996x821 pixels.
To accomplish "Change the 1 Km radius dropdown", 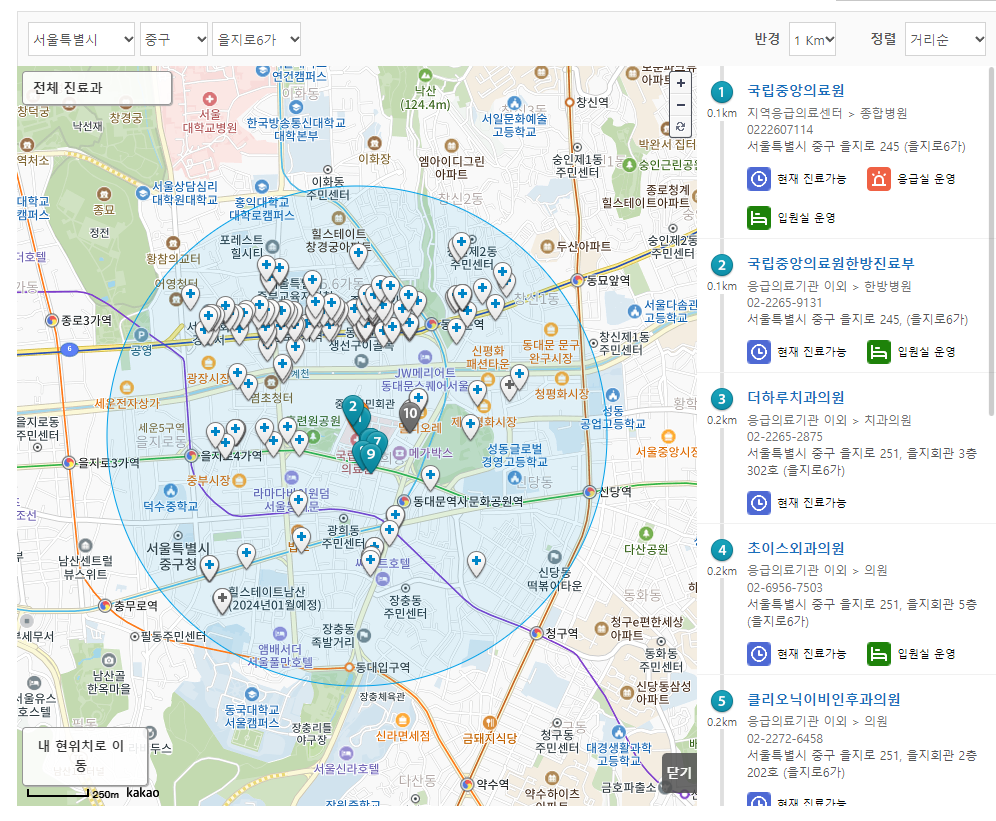I will click(812, 40).
